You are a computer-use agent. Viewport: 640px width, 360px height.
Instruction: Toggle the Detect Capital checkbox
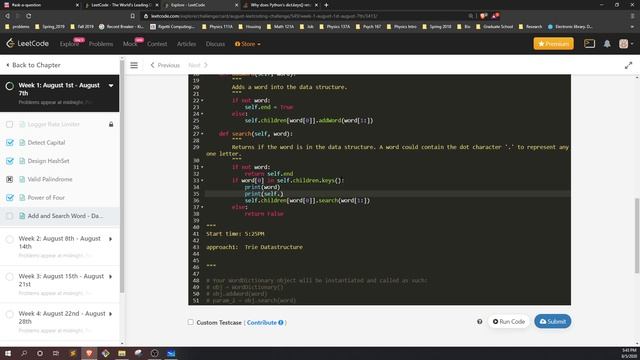pyautogui.click(x=10, y=142)
